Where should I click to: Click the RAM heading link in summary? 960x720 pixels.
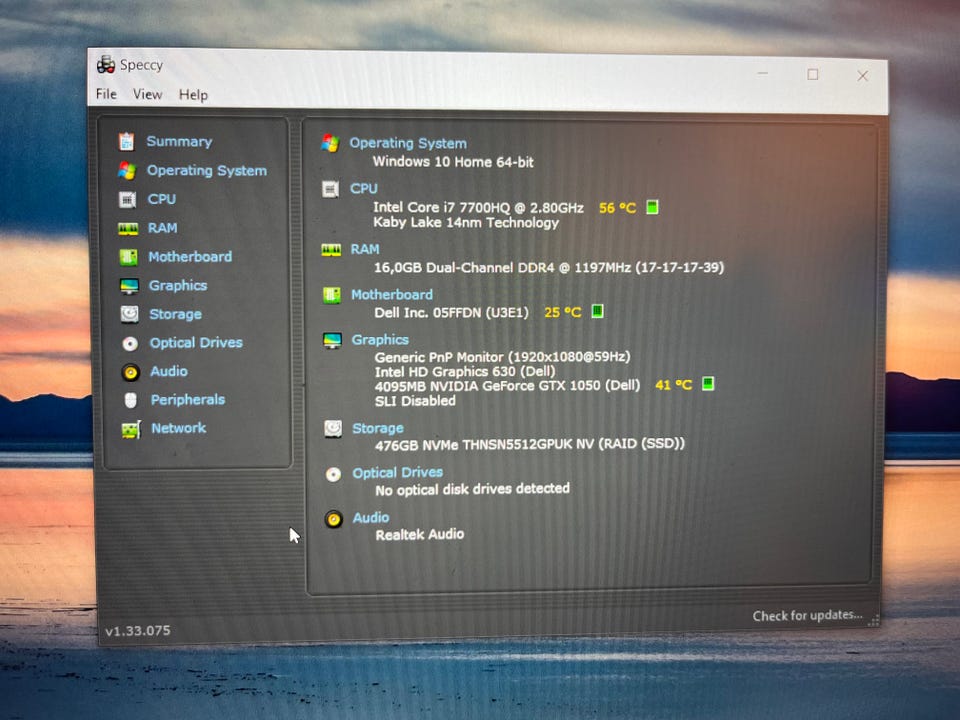tap(365, 249)
